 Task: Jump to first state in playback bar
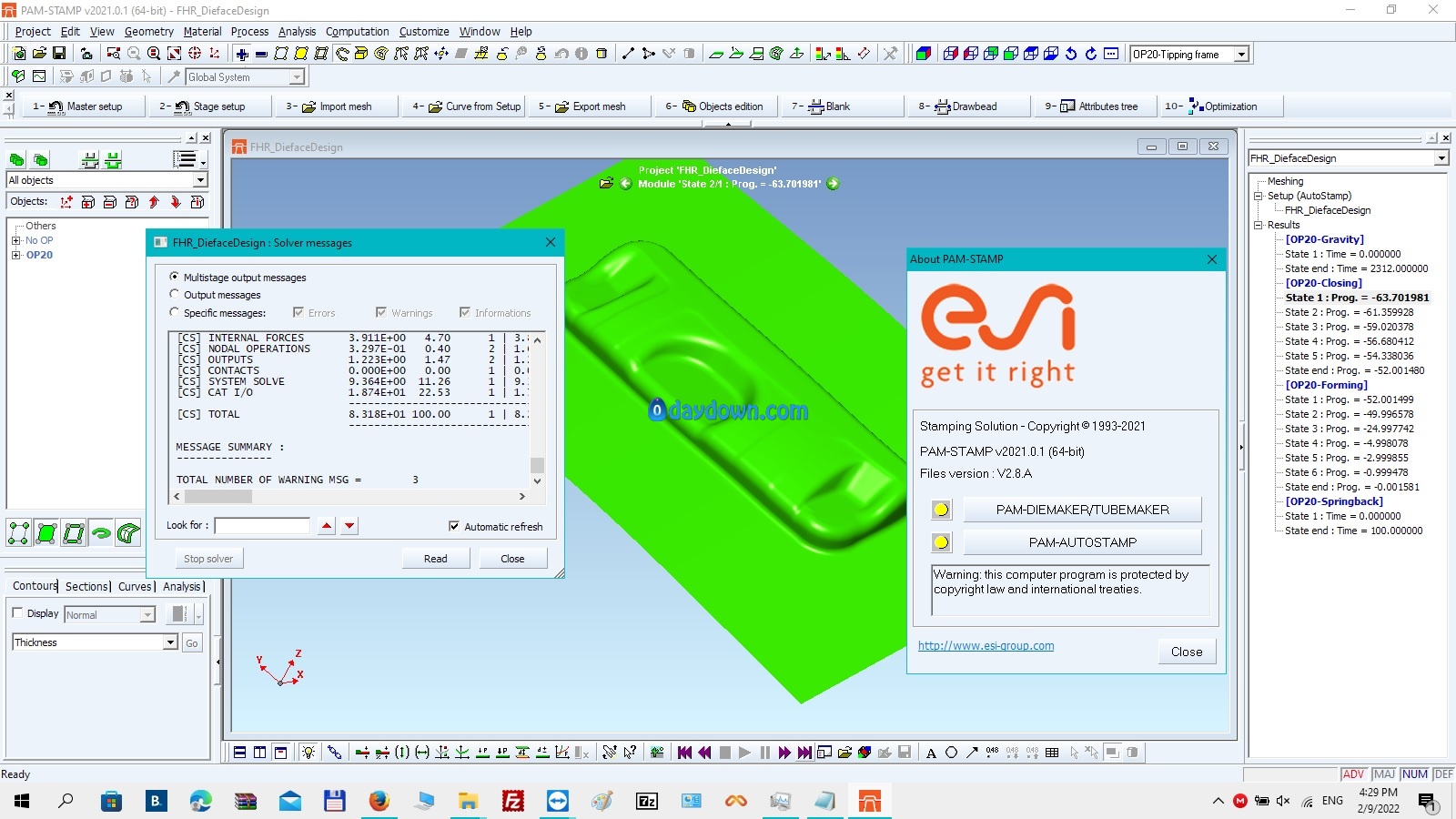coord(684,753)
